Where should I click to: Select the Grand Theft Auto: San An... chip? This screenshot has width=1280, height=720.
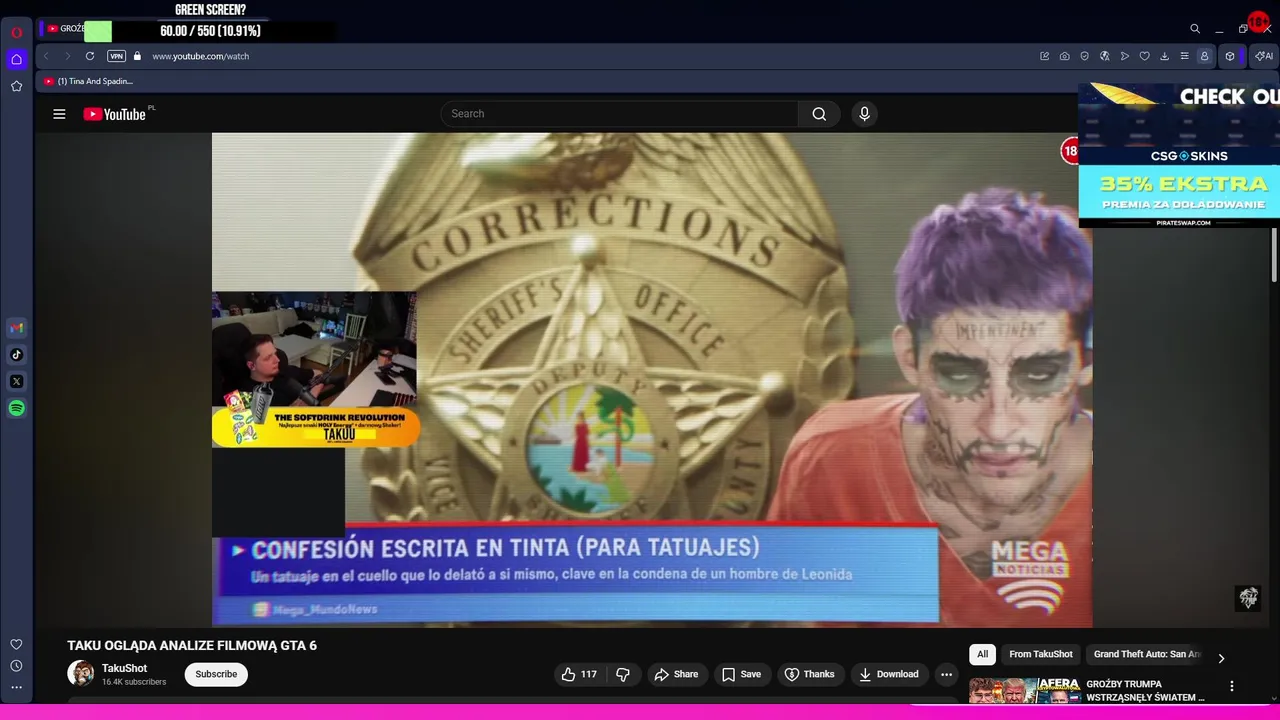pos(1146,654)
